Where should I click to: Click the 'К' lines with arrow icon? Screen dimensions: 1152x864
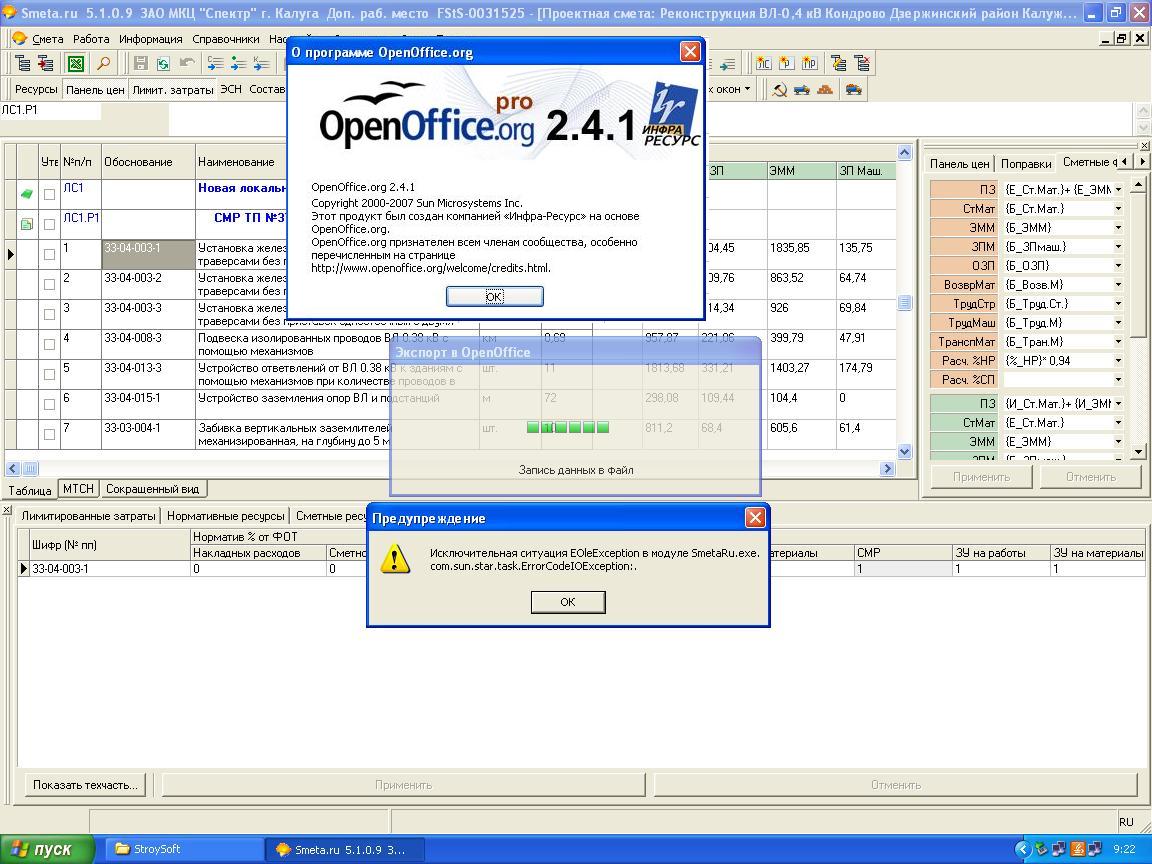tap(261, 64)
